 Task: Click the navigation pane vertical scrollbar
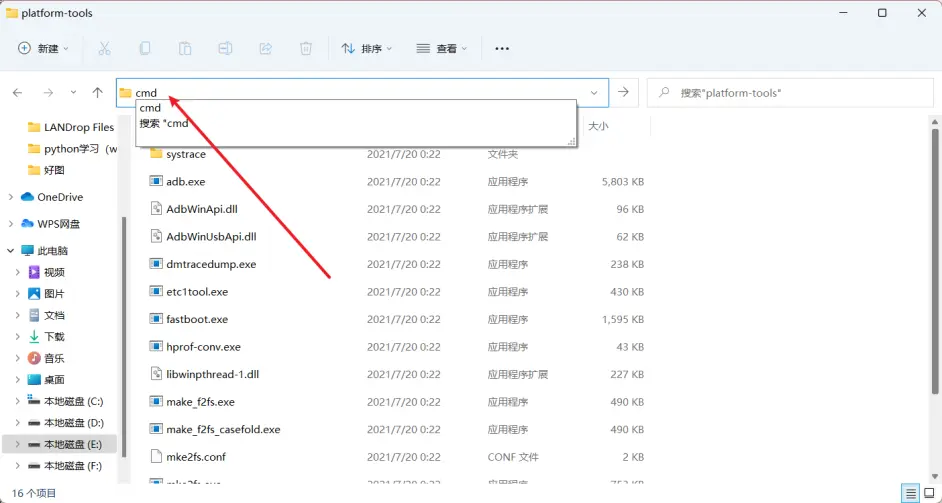tap(124, 337)
